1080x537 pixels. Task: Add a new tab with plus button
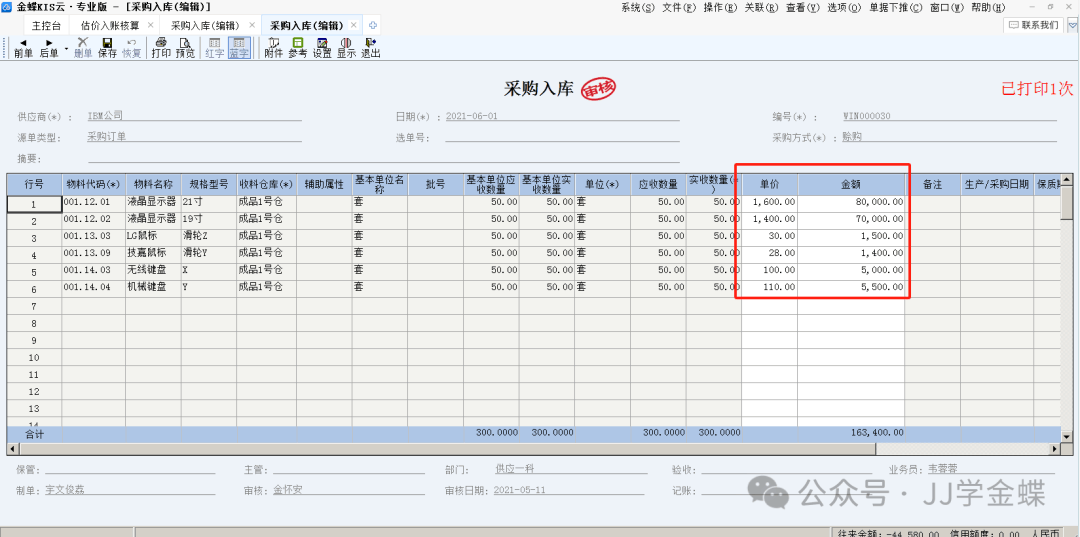(x=373, y=25)
